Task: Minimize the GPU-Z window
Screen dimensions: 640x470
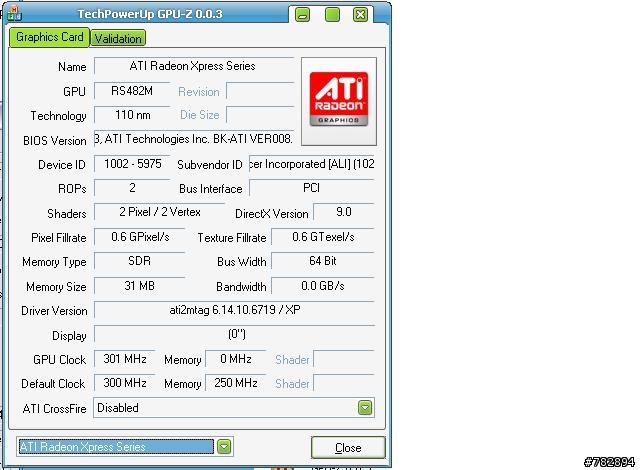Action: [302, 15]
